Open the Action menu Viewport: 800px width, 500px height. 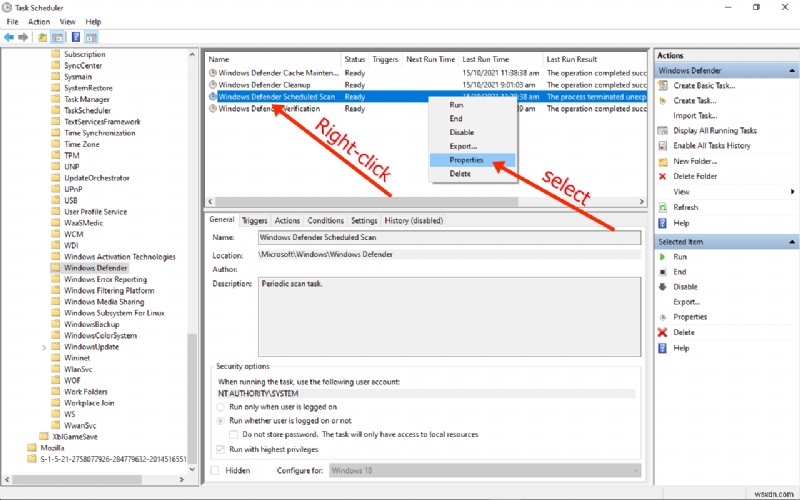click(x=39, y=21)
